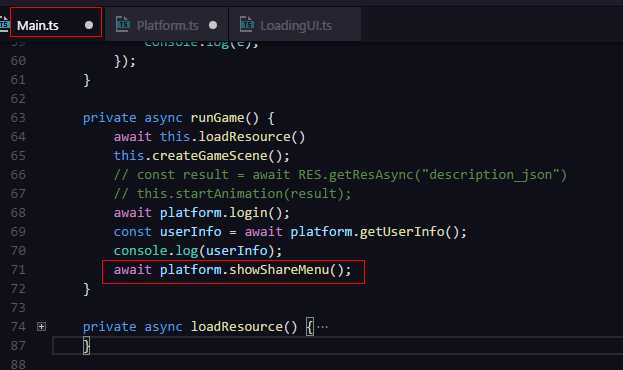Place cursor on runGame function name
623x370 pixels.
(x=217, y=118)
